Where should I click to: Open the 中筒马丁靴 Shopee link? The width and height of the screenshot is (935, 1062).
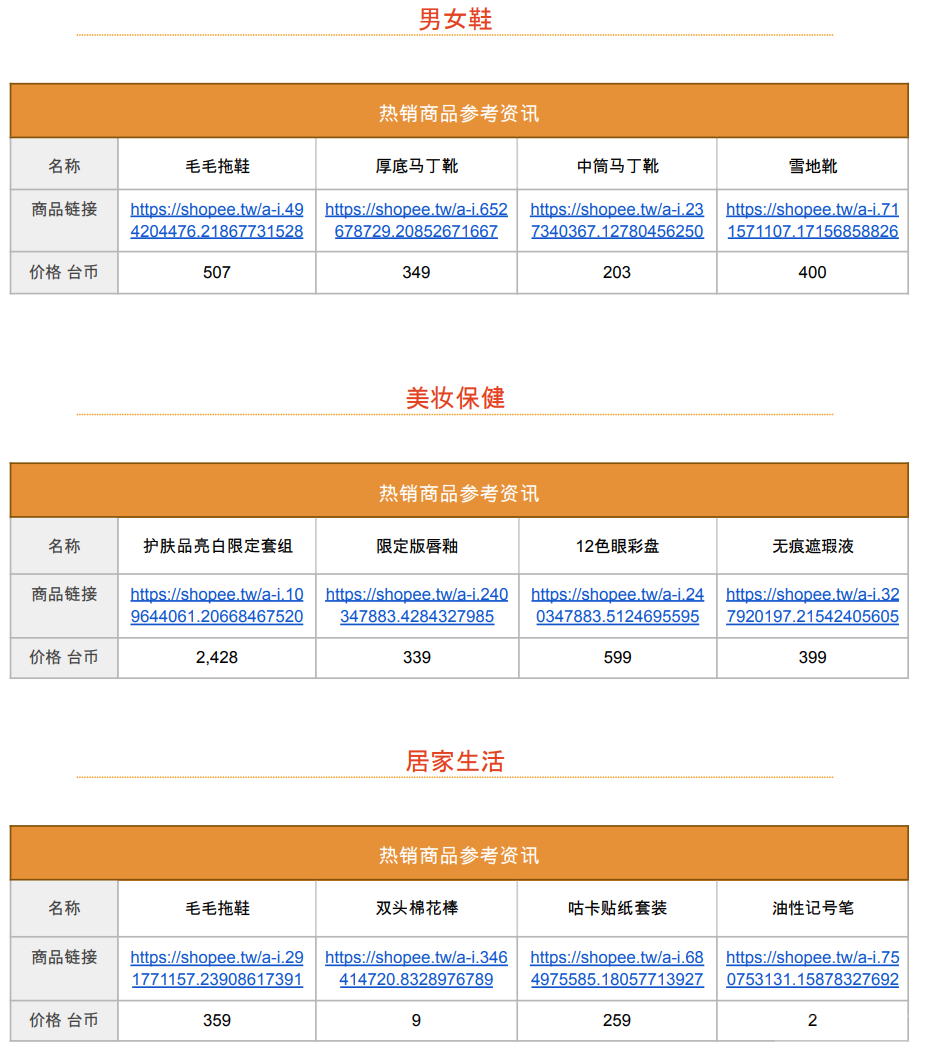click(615, 220)
